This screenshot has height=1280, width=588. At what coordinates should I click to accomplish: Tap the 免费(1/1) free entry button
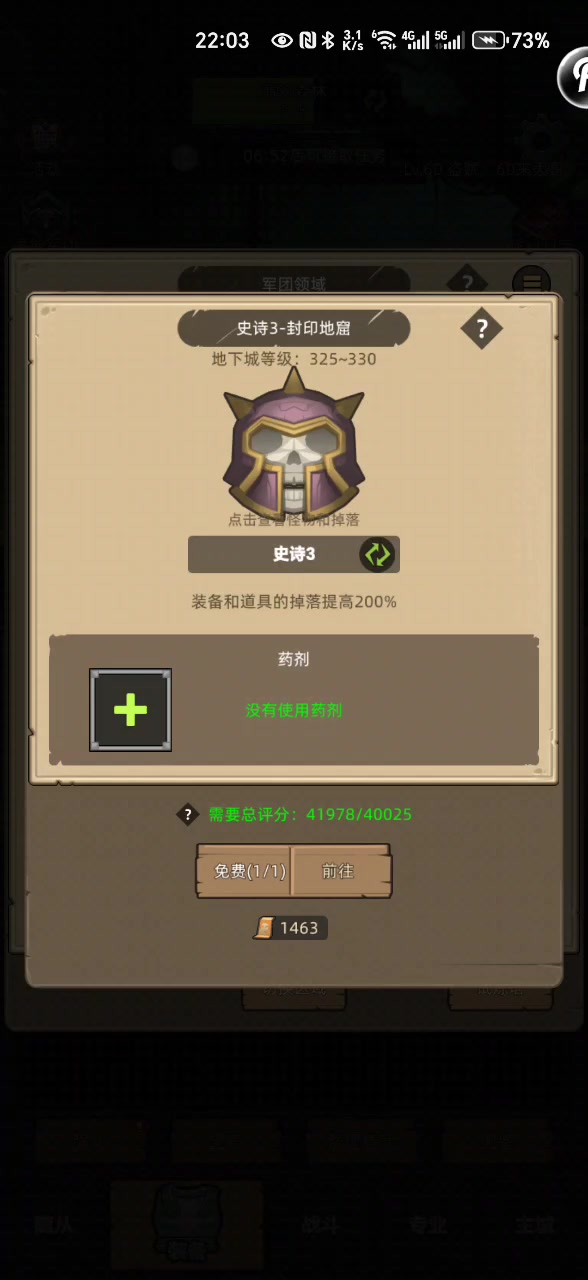click(244, 871)
